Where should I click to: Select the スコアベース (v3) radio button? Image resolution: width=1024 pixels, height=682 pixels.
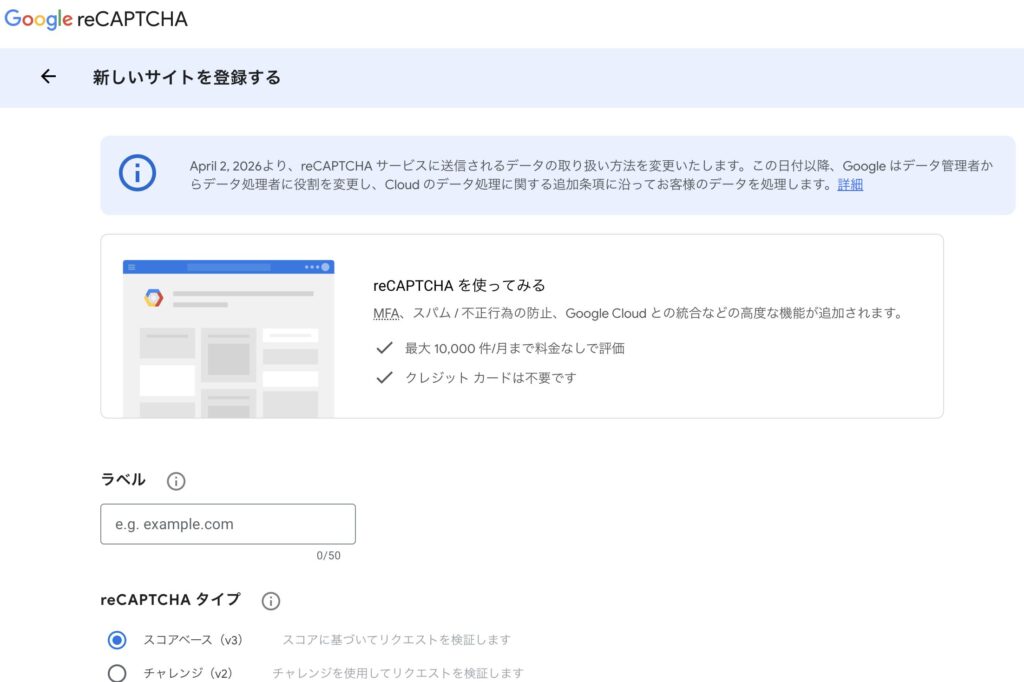117,640
